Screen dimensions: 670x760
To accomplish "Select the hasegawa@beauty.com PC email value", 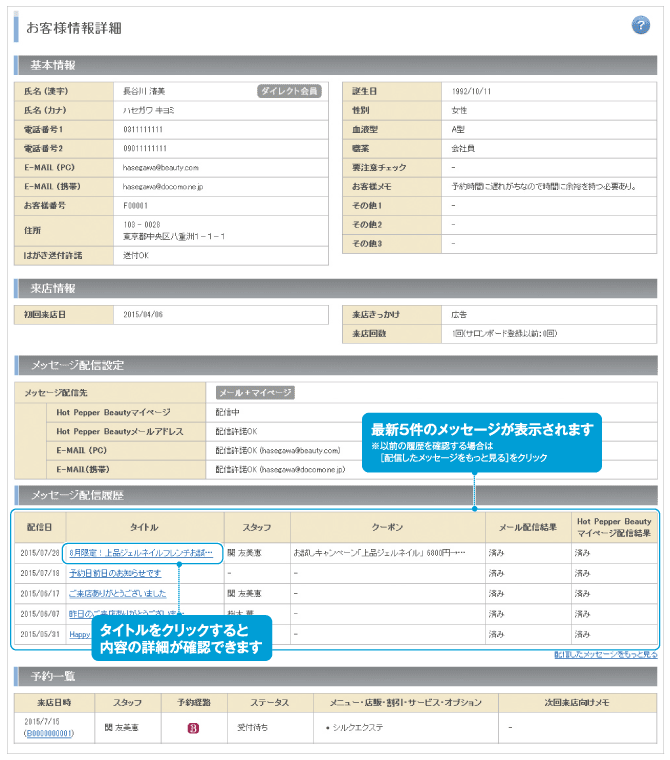I will pyautogui.click(x=160, y=168).
